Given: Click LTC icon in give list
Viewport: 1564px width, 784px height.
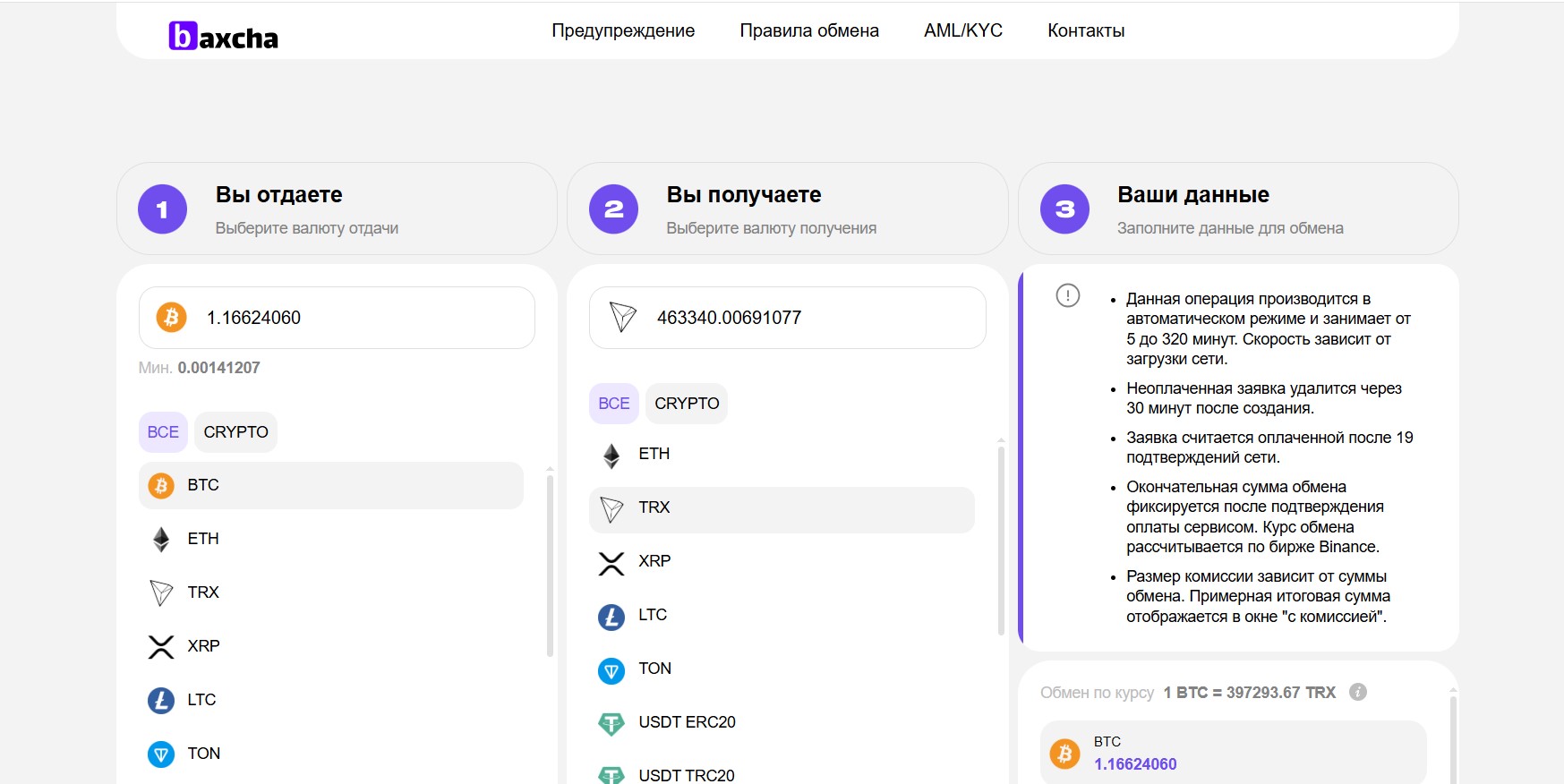Looking at the screenshot, I should point(161,700).
